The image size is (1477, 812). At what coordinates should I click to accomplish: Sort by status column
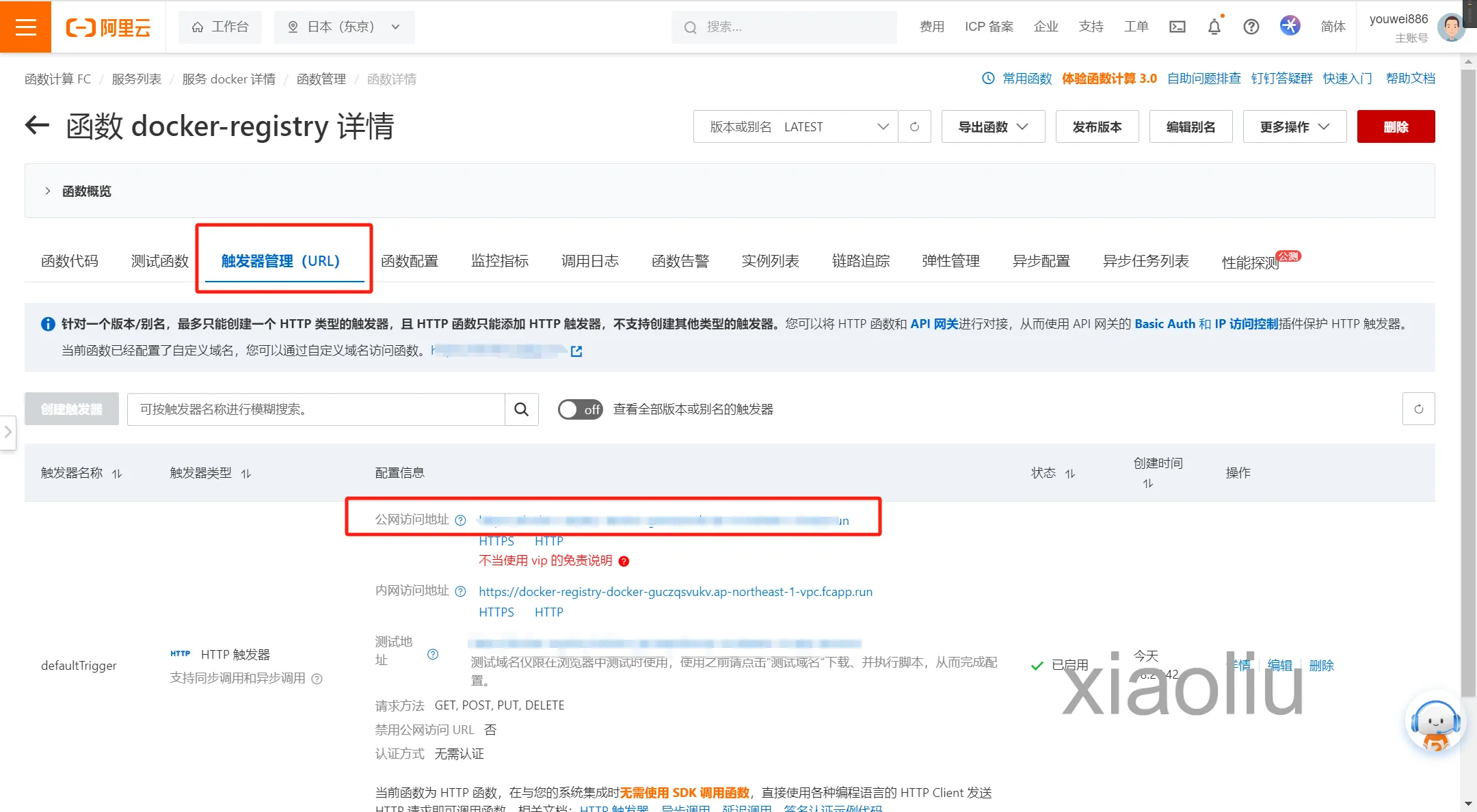click(x=1070, y=474)
